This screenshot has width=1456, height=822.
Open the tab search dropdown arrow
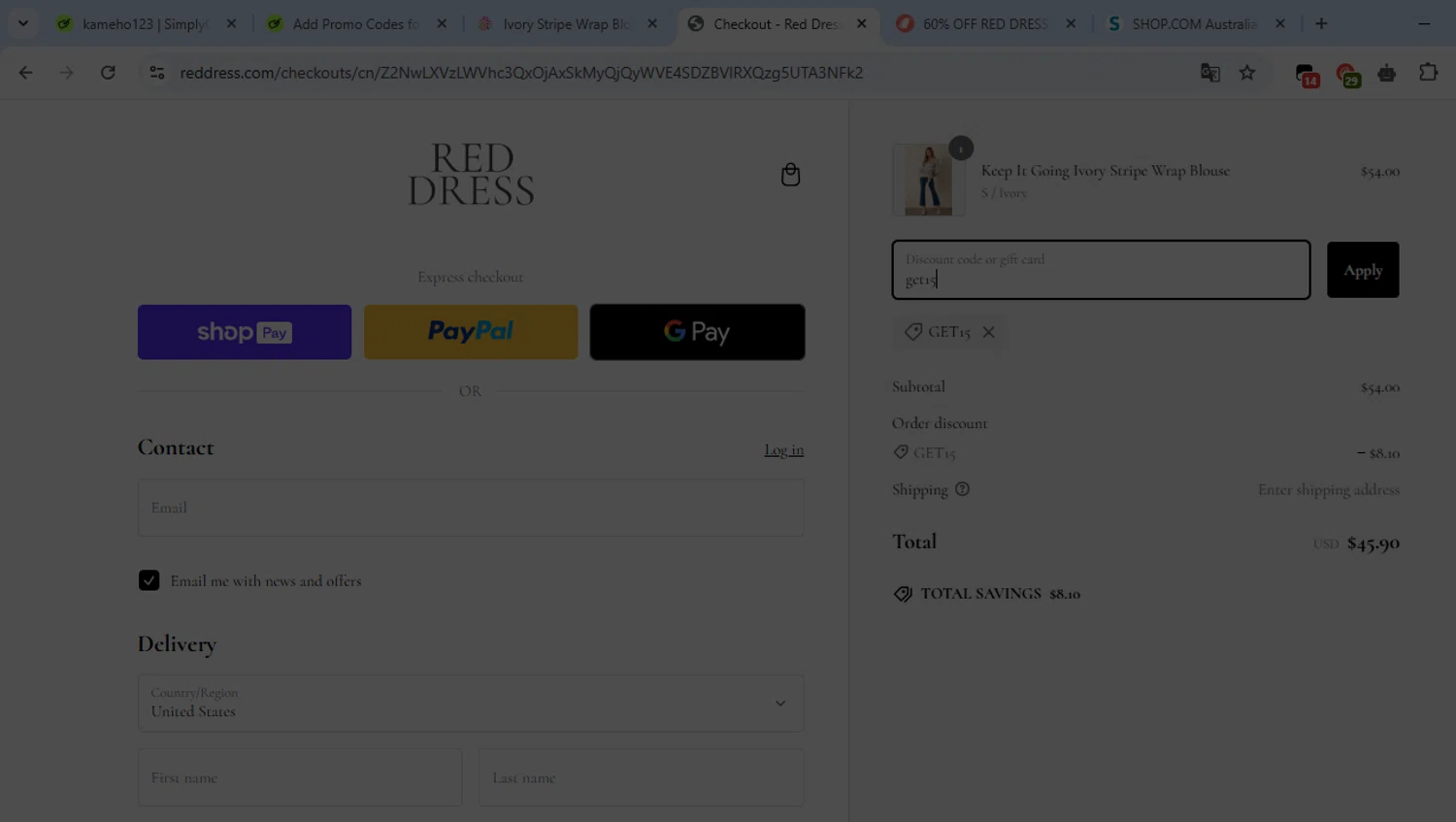(23, 23)
